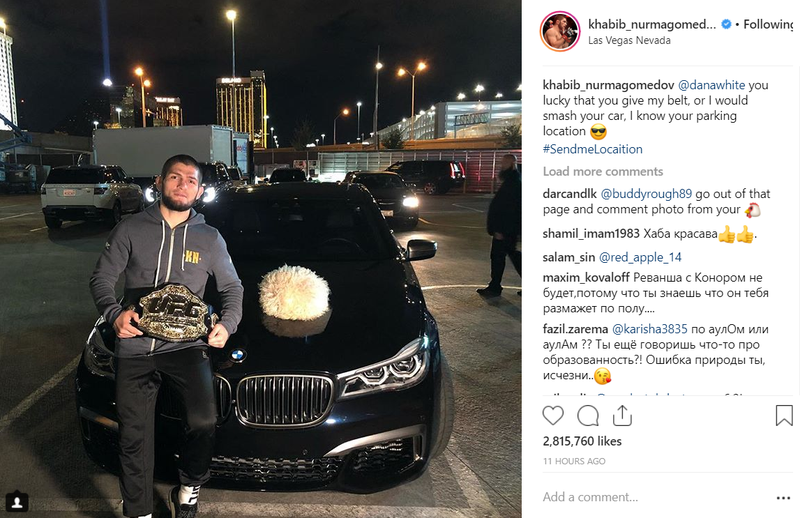The image size is (800, 518).
Task: Toggle the Following button
Action: [770, 24]
